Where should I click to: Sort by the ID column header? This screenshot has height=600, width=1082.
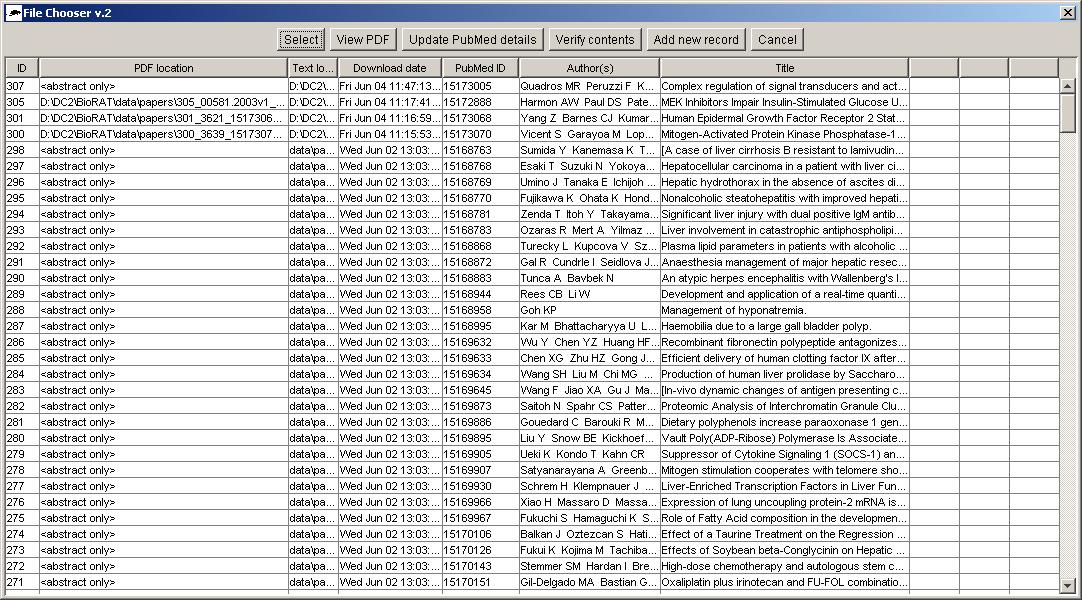21,68
